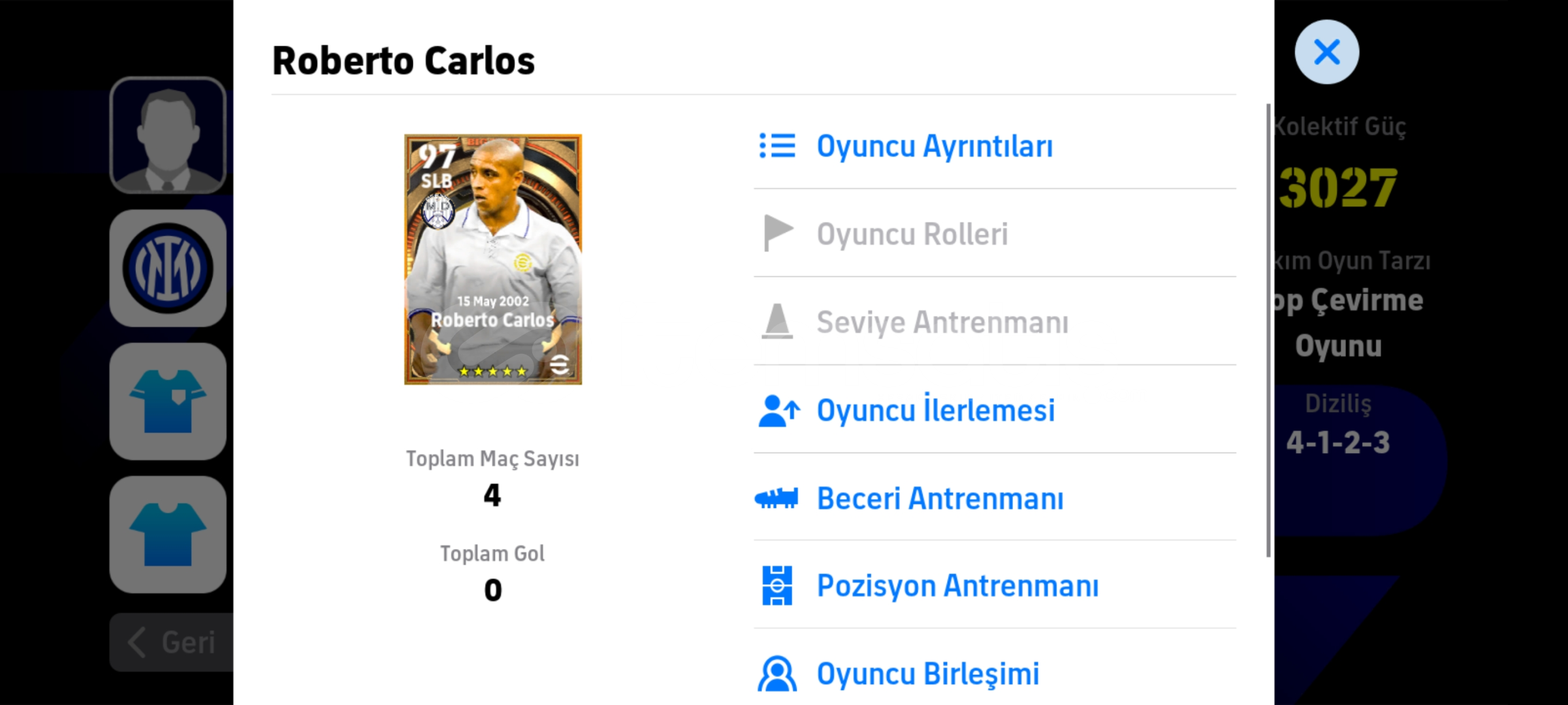Select the Oyuncu İlerlemesi person-arrow icon
The width and height of the screenshot is (1568, 705).
pyautogui.click(x=778, y=411)
